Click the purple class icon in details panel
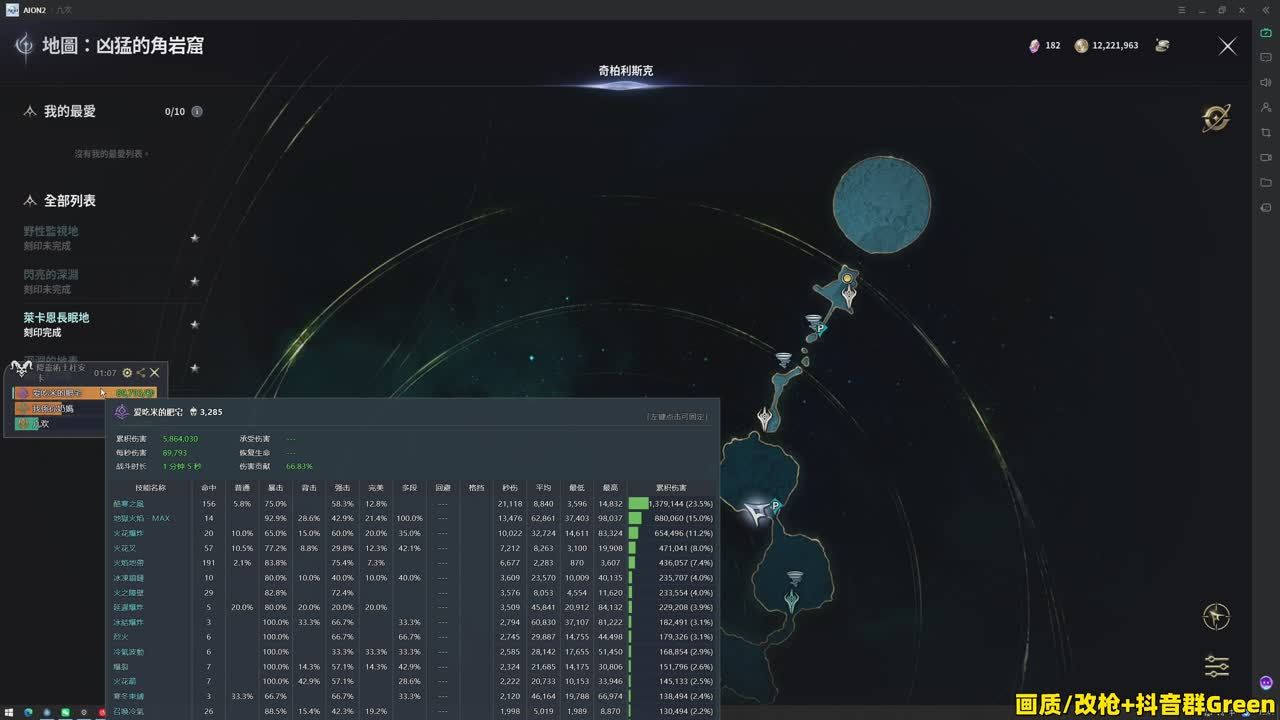The height and width of the screenshot is (720, 1280). pos(122,412)
